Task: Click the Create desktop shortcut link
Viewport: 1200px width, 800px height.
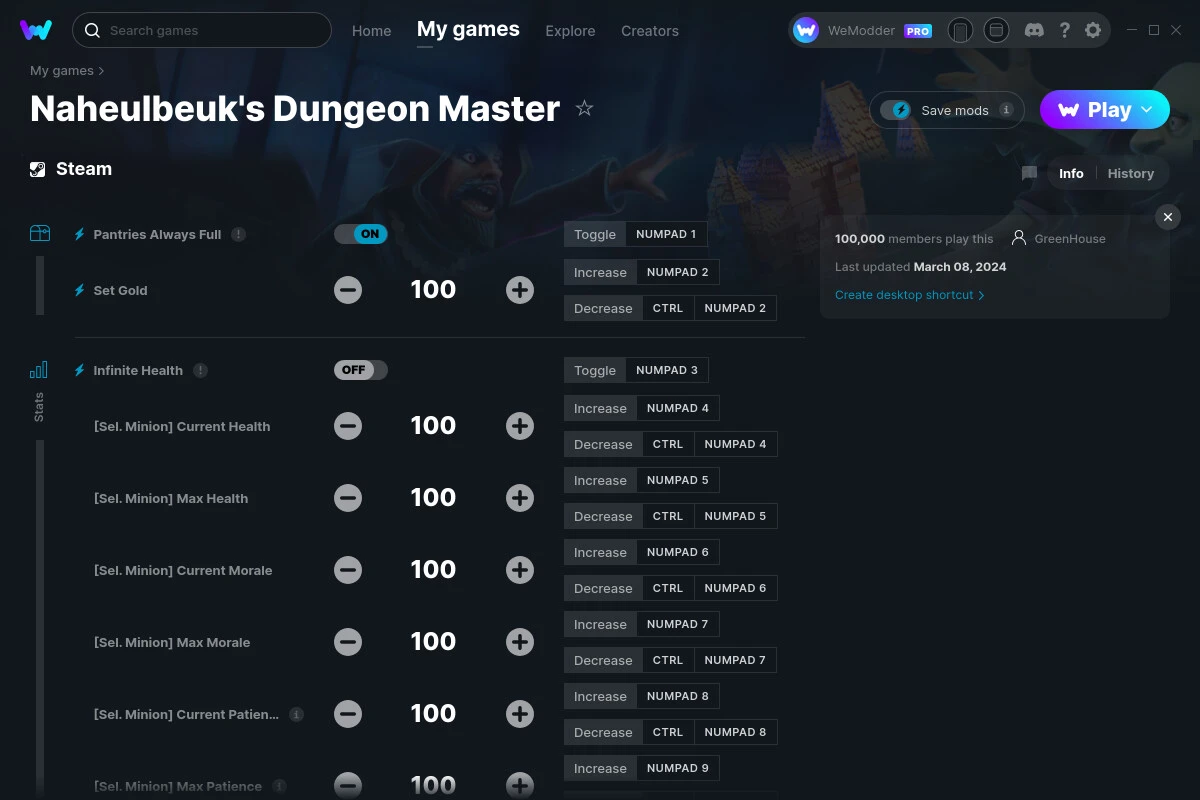Action: (904, 294)
